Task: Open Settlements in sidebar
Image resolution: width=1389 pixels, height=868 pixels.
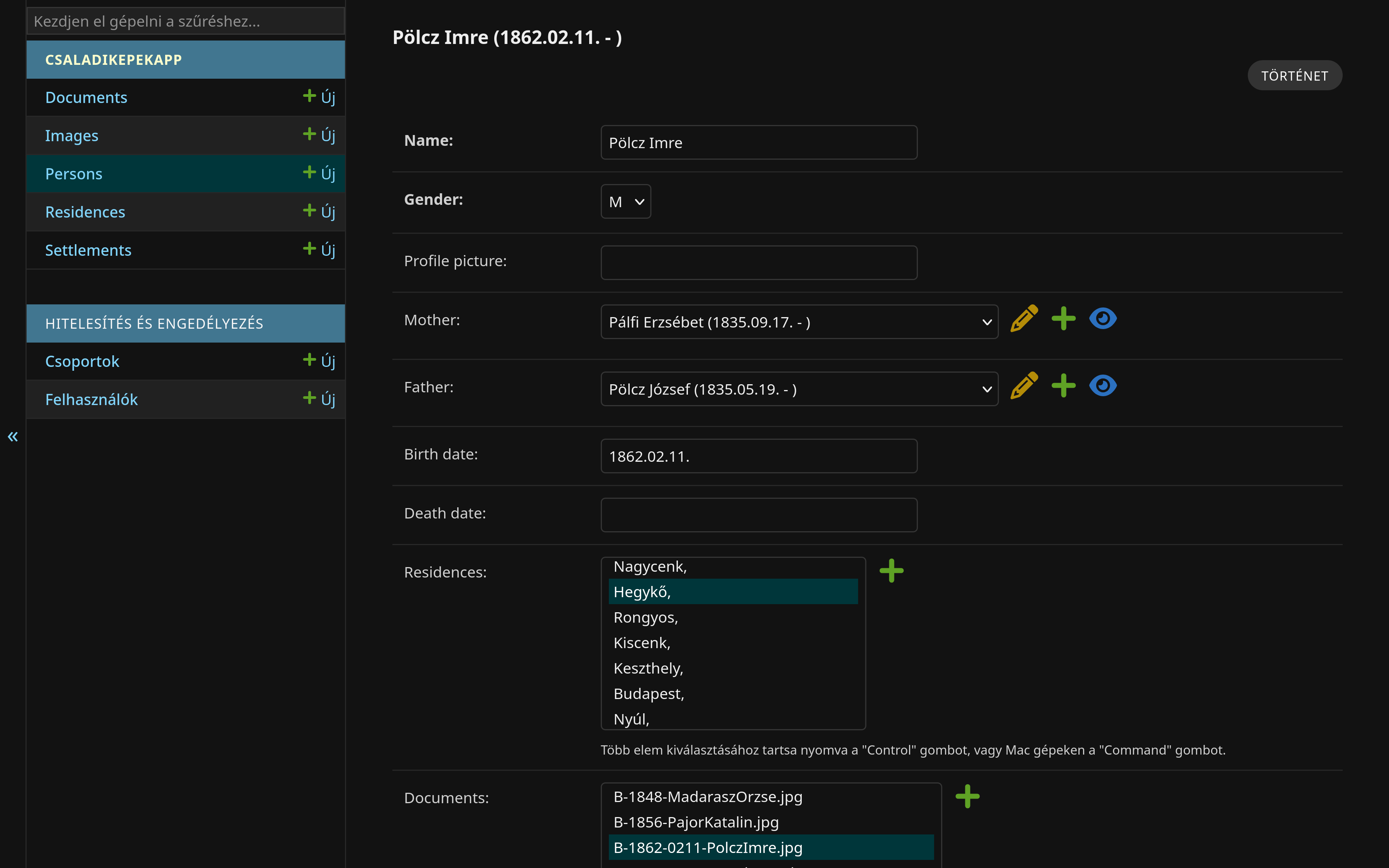Action: [88, 250]
